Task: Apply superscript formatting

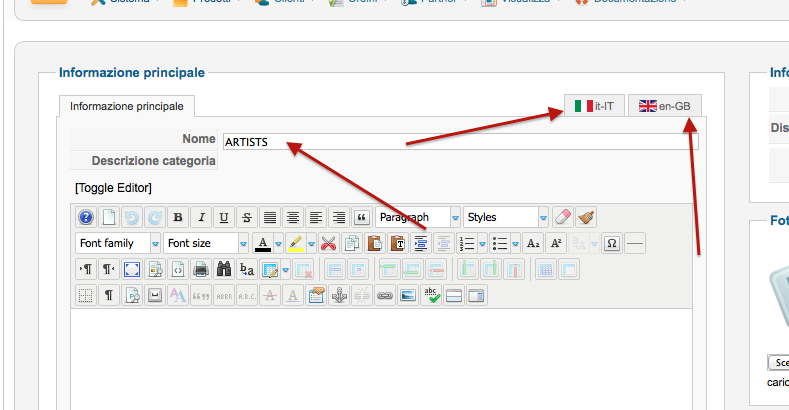Action: tap(556, 243)
